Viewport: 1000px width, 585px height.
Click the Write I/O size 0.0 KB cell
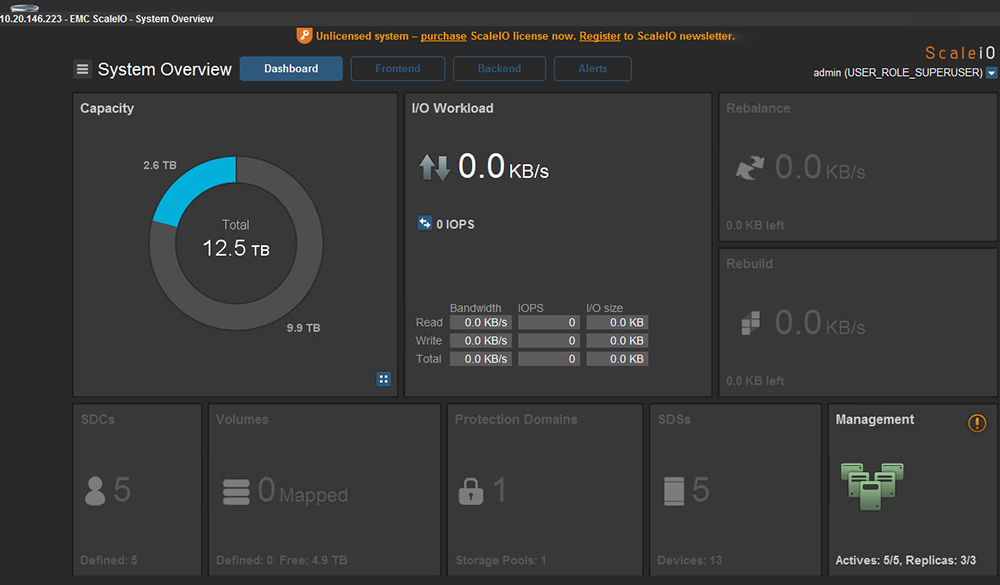click(x=617, y=341)
